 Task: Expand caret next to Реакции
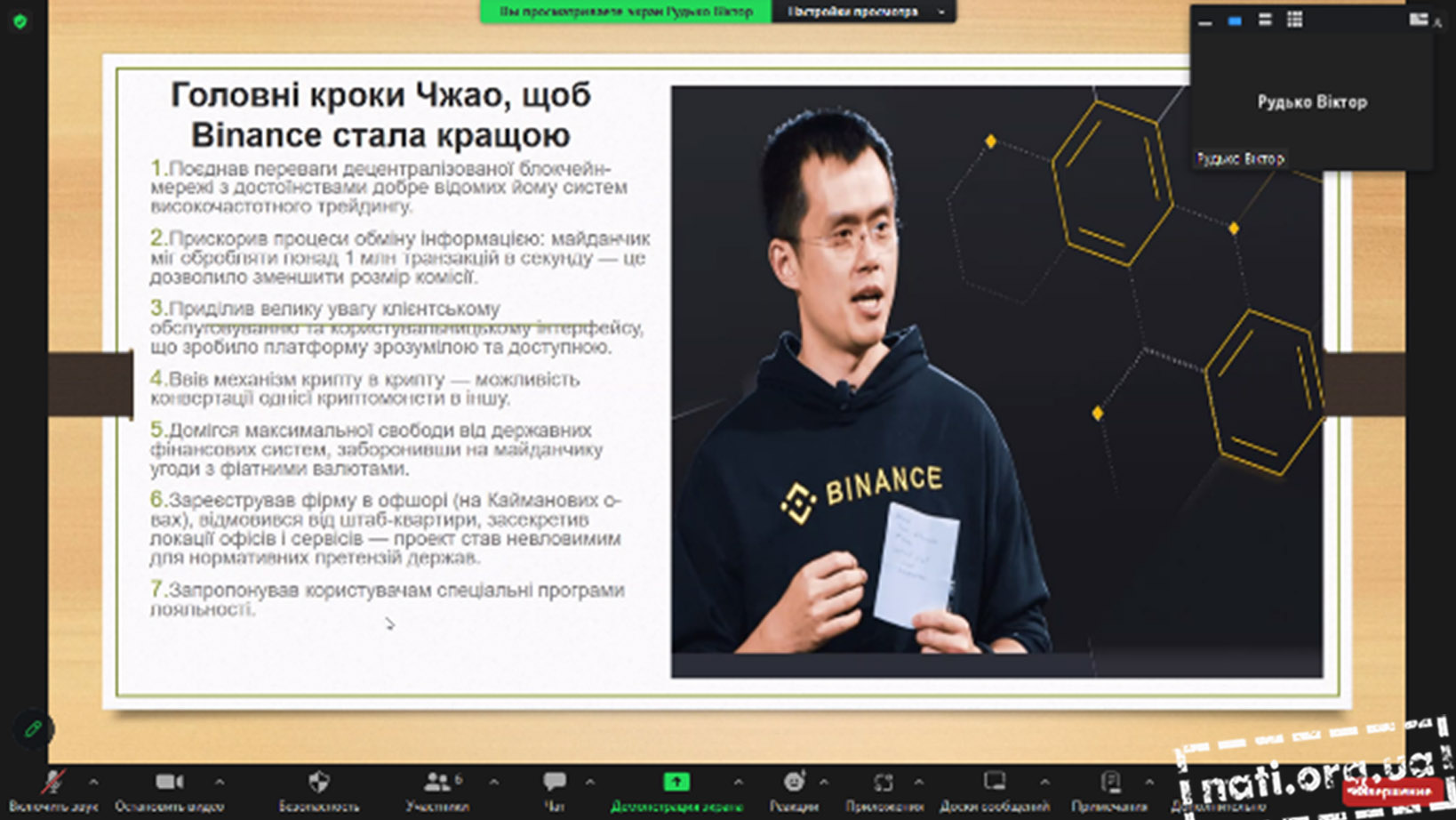pyautogui.click(x=824, y=782)
